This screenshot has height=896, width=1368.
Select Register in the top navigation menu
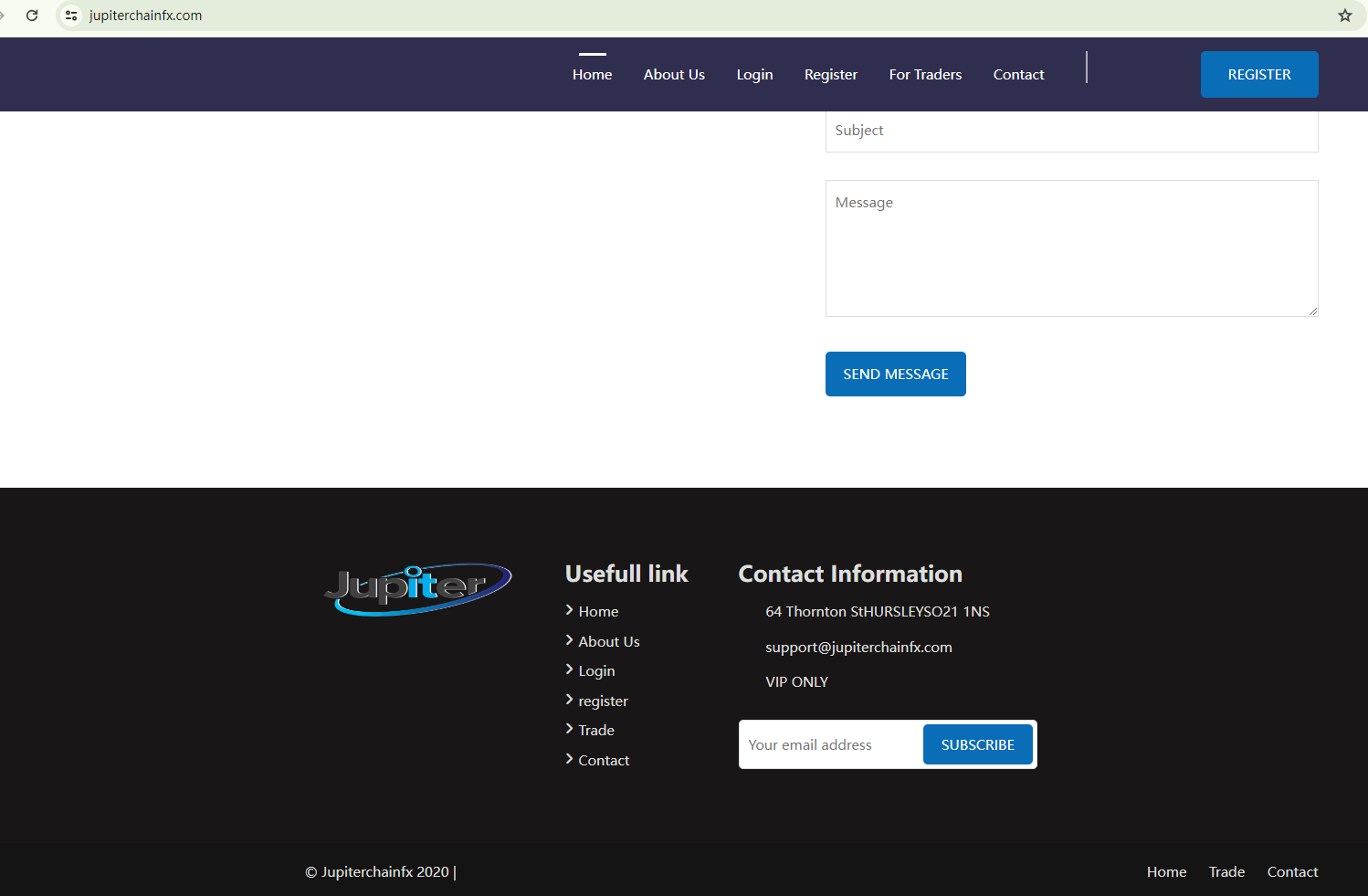(x=831, y=75)
